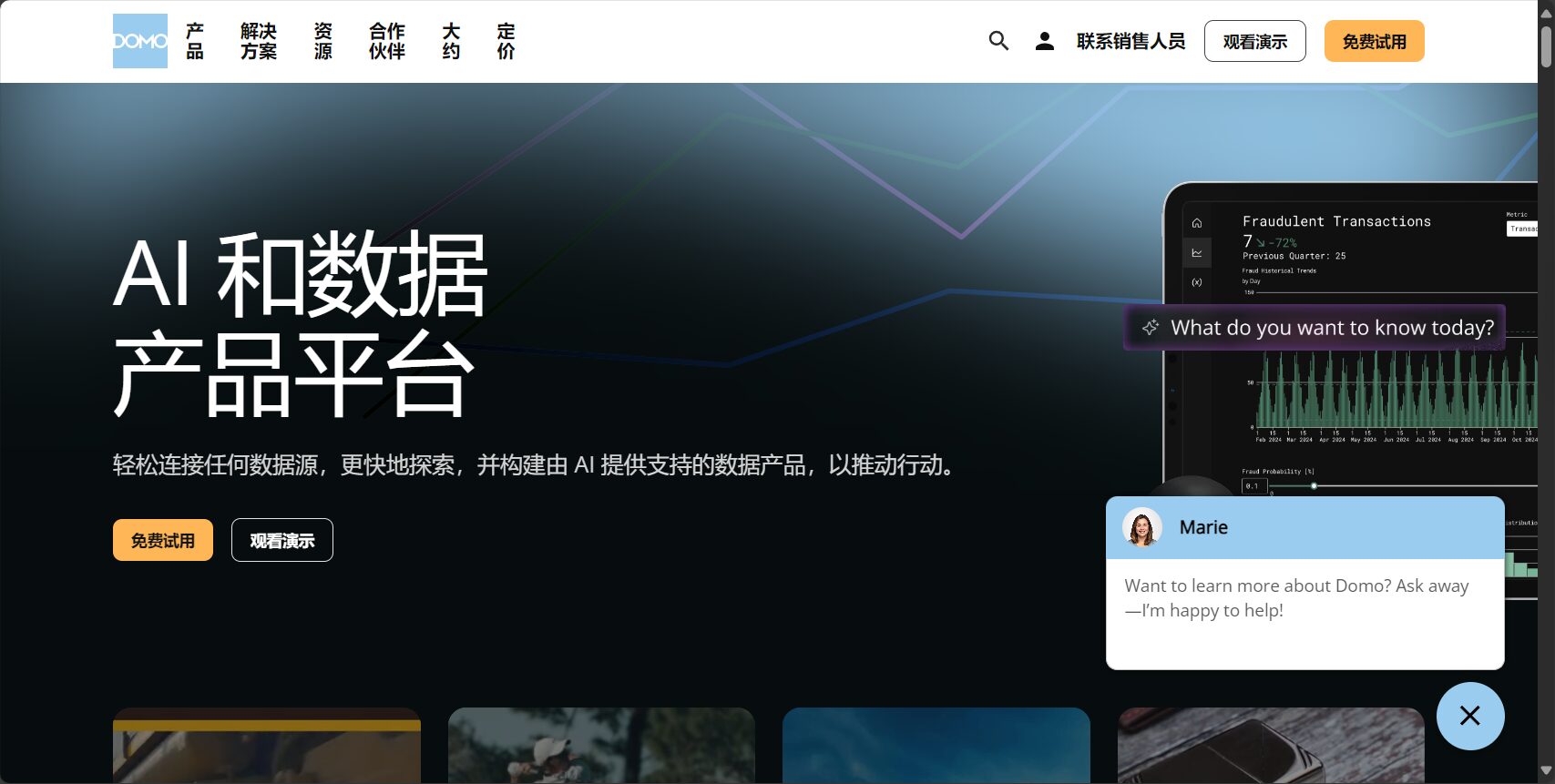The width and height of the screenshot is (1555, 784).
Task: Click the (x) variable icon in the dashboard
Action: click(x=1197, y=282)
